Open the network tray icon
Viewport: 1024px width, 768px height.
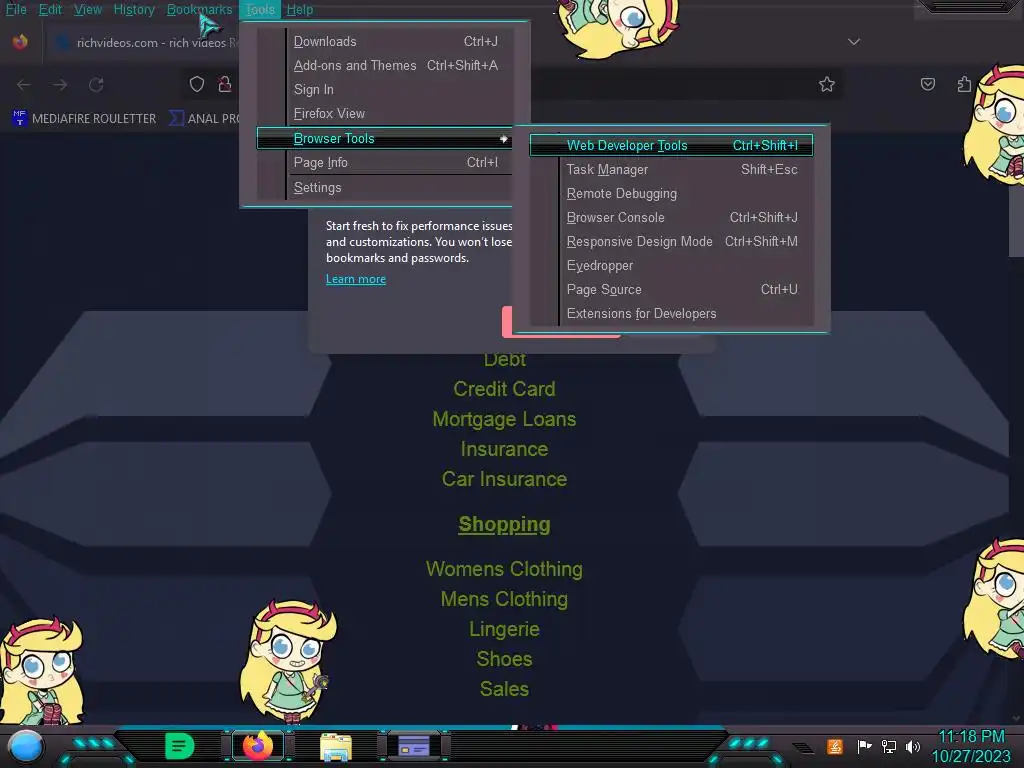coord(888,746)
